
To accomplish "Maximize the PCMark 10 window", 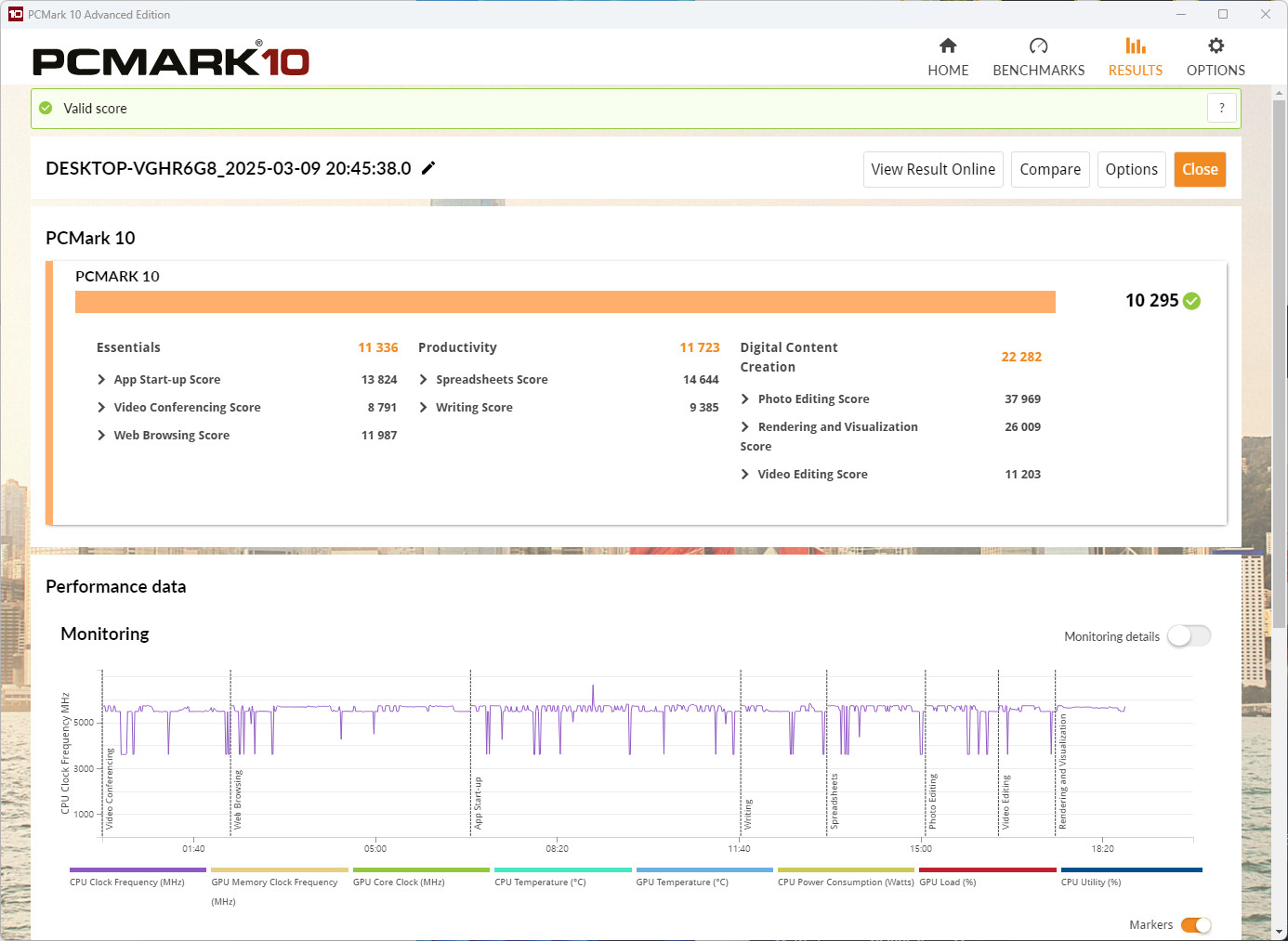I will click(1223, 14).
